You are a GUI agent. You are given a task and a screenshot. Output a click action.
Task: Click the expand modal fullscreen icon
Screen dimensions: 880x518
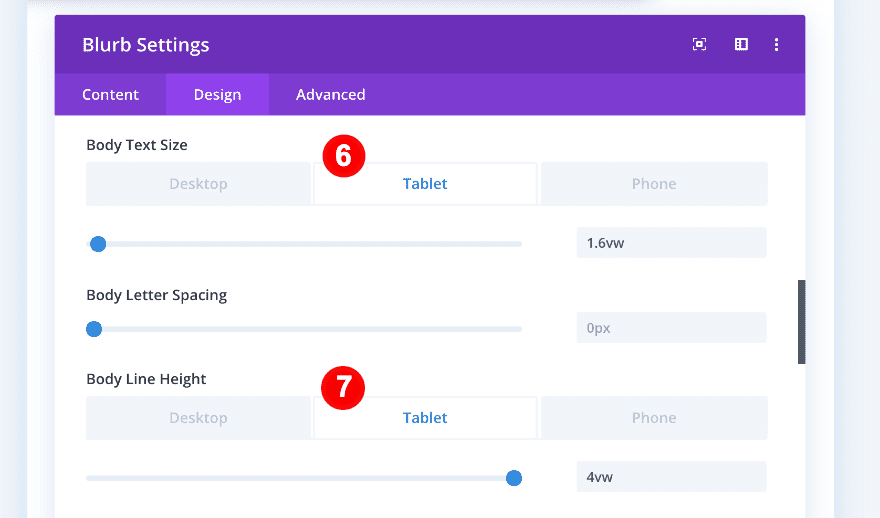point(699,44)
